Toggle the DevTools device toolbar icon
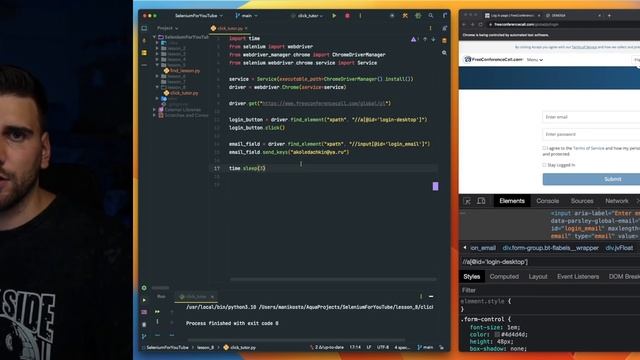 [x=481, y=201]
